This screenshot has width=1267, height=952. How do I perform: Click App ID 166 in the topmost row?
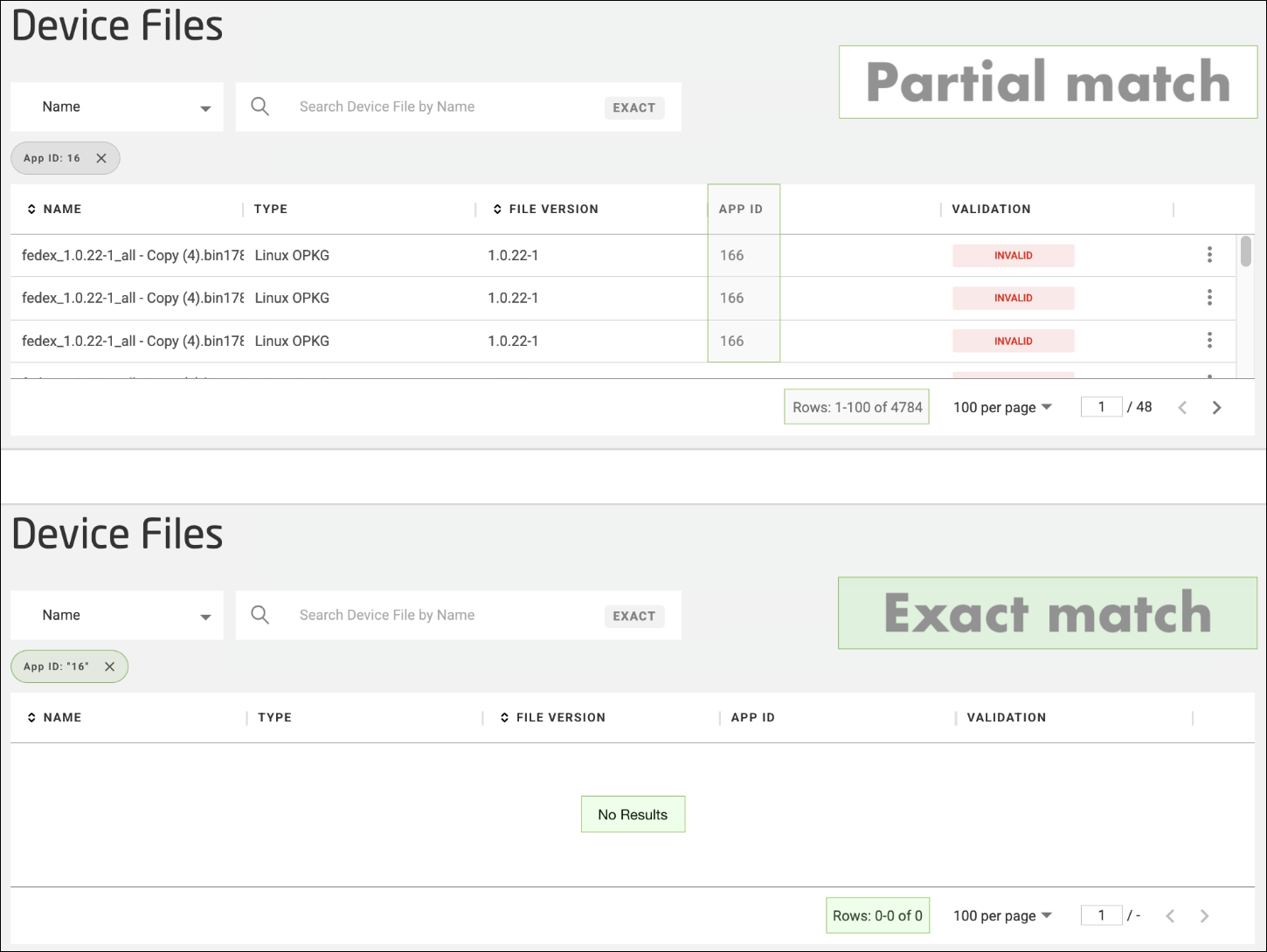point(731,255)
